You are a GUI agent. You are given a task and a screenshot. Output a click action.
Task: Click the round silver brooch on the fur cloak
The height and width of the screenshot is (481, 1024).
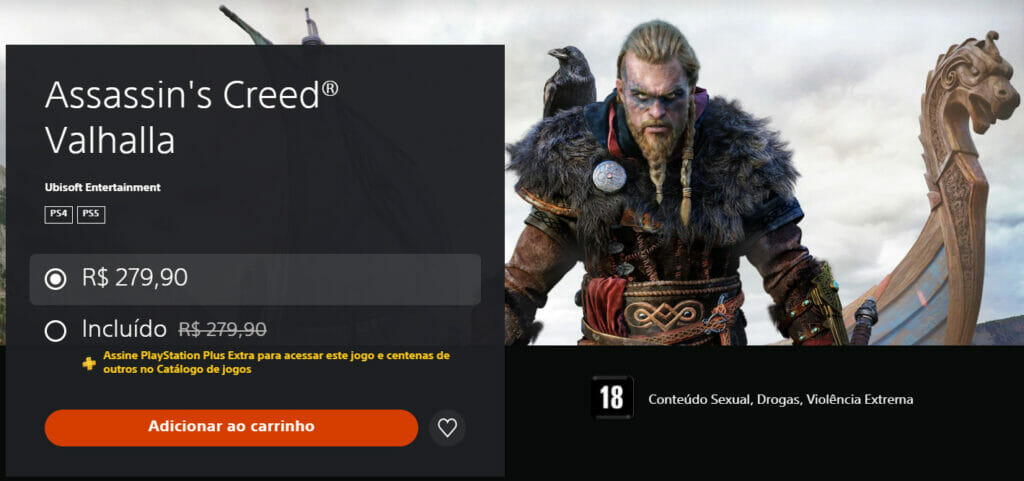tap(609, 176)
